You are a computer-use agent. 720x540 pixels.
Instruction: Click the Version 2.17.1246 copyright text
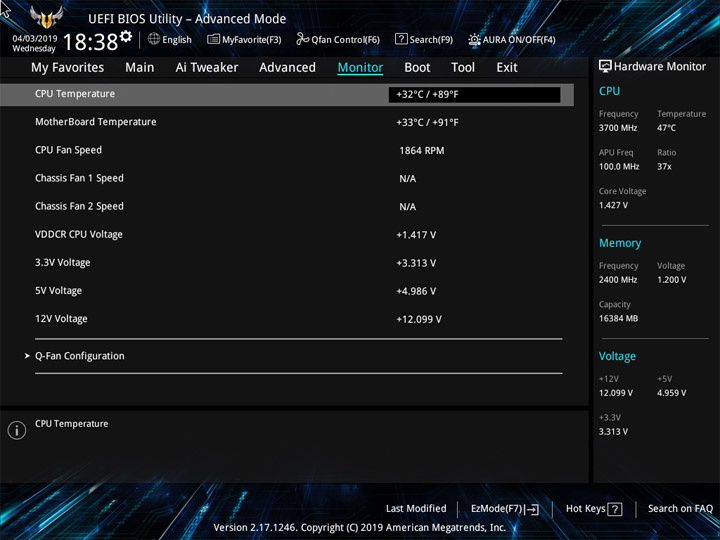coord(360,528)
